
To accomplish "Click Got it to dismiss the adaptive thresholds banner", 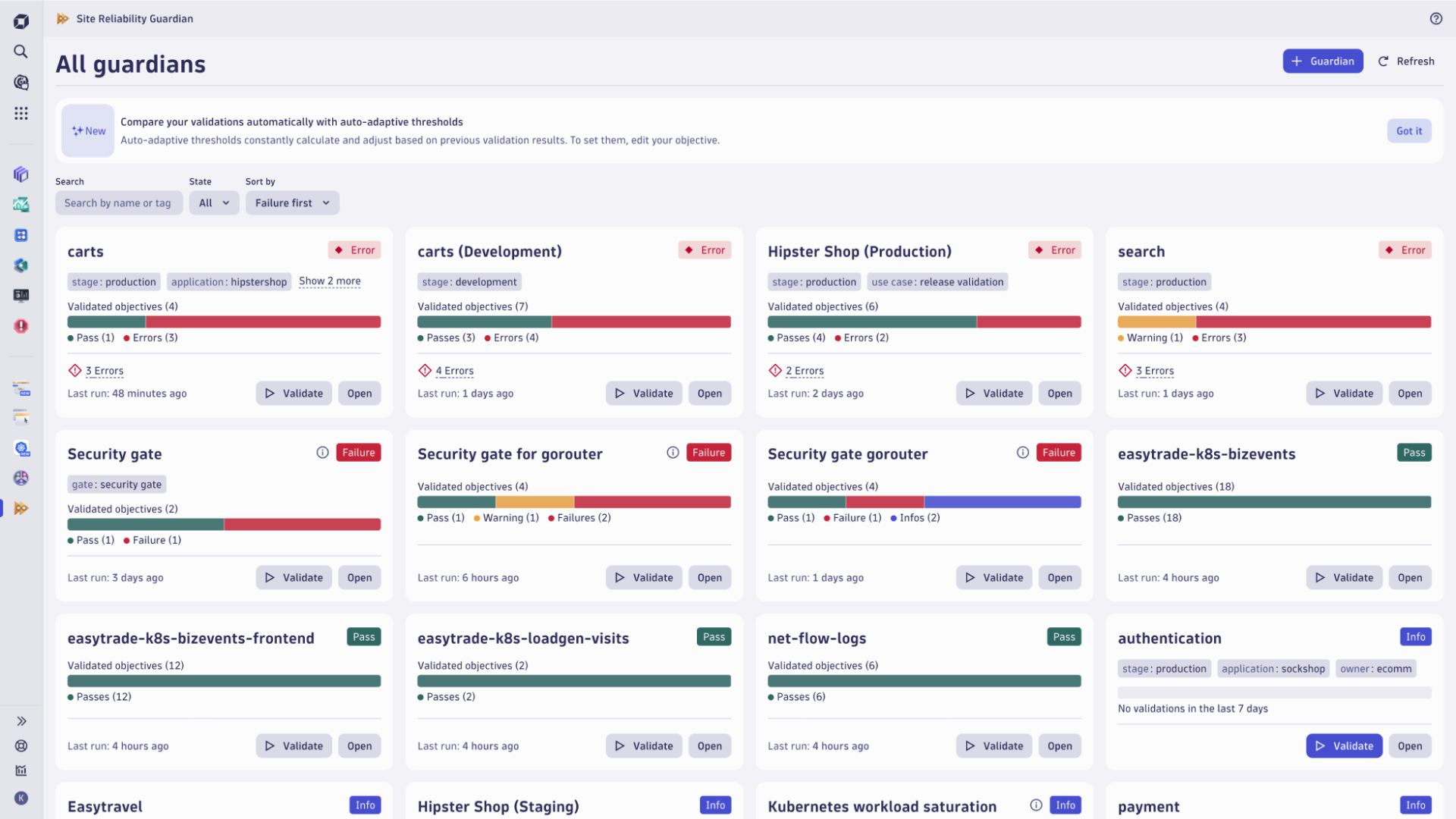I will click(x=1410, y=131).
